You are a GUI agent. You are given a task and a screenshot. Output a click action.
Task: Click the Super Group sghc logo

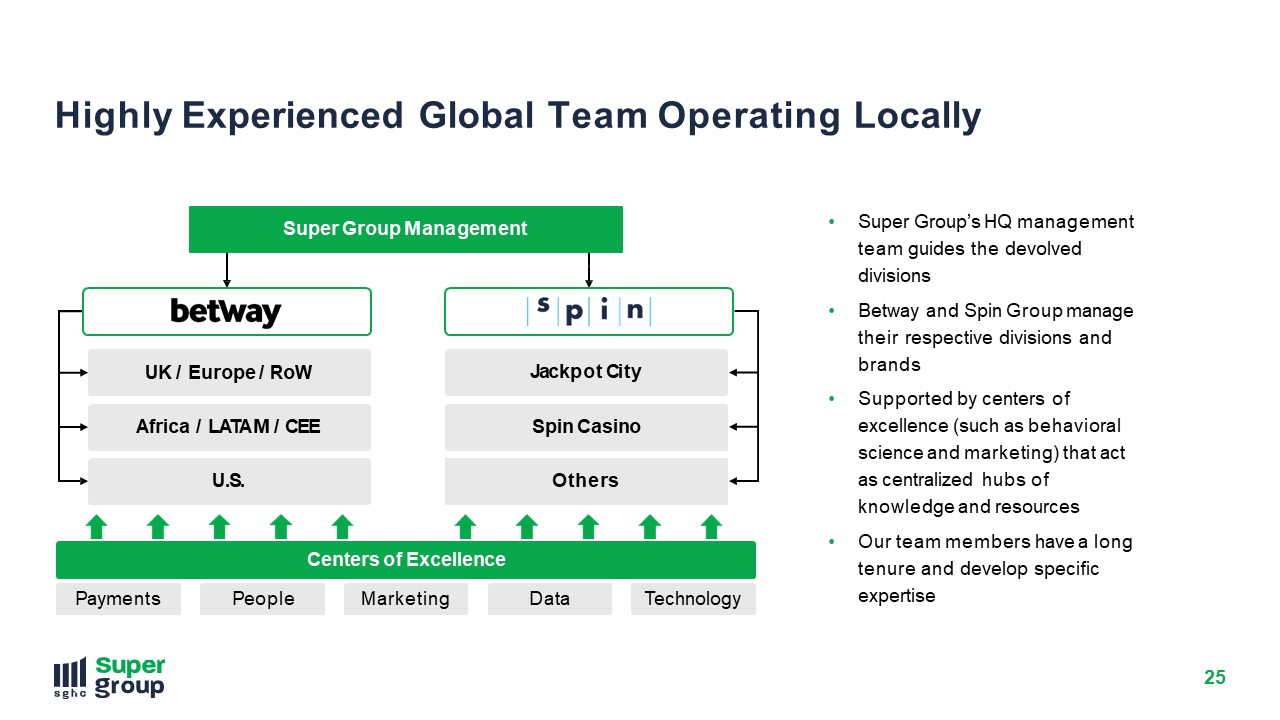point(109,677)
